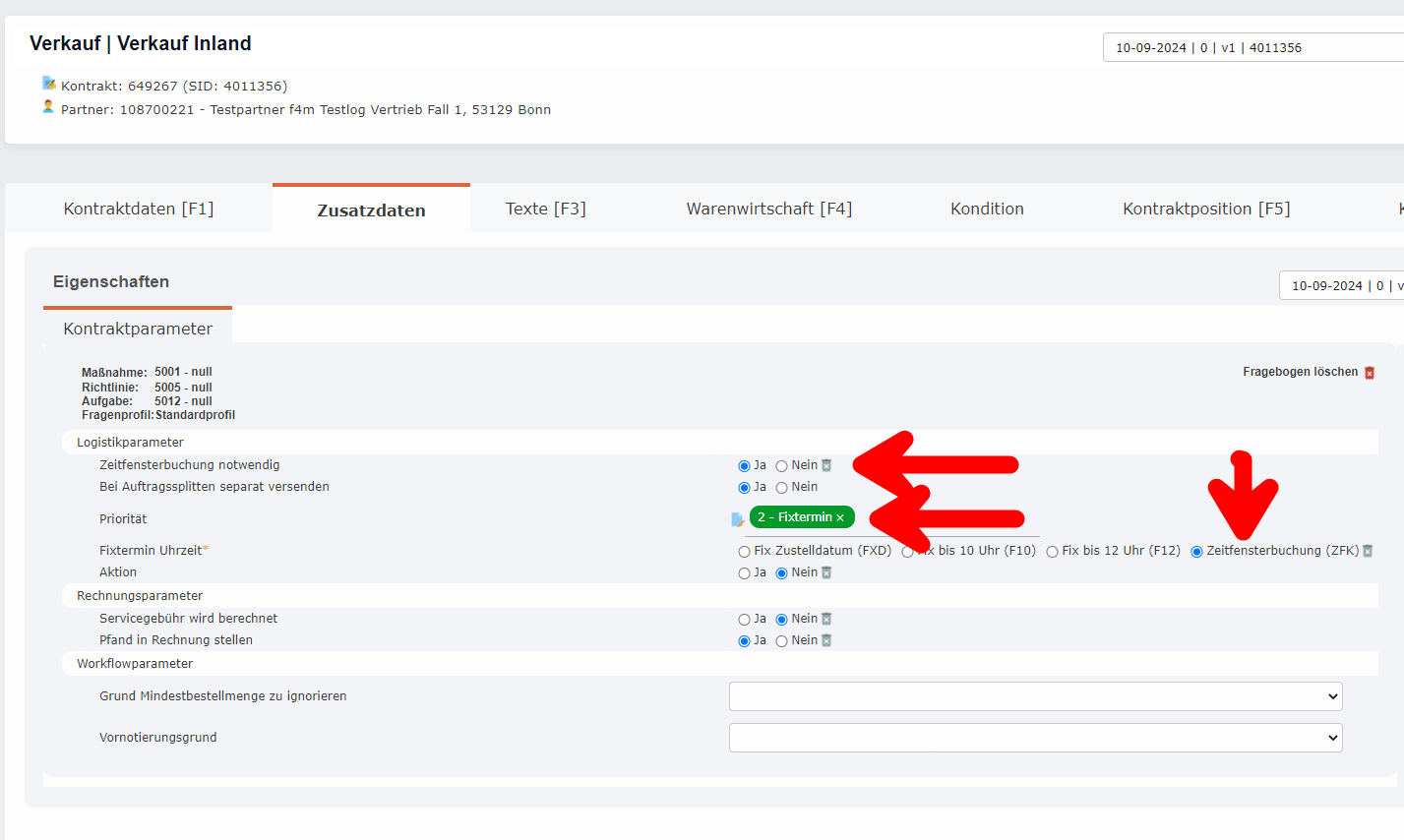The height and width of the screenshot is (840, 1404).
Task: Click trash icon in Servicegebühr wird berechnet row
Action: coord(826,619)
